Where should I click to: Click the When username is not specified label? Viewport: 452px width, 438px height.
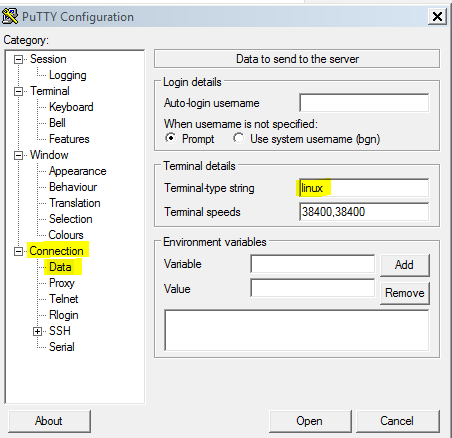coord(241,124)
